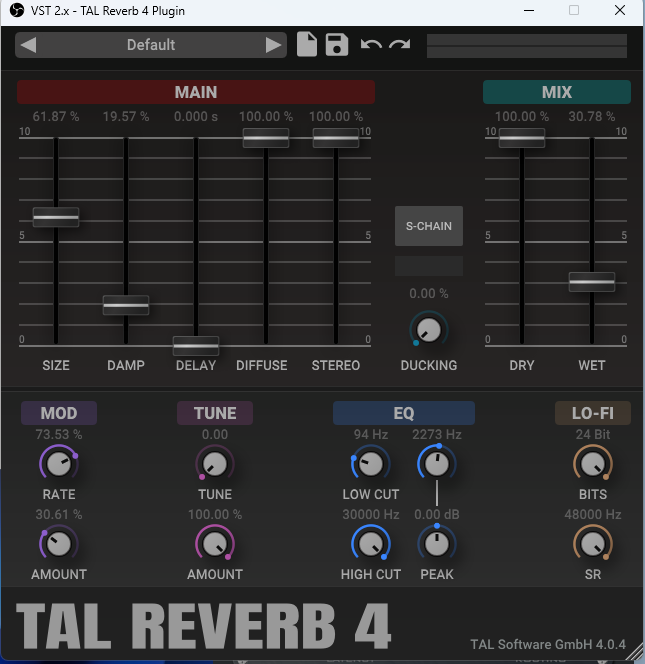Click the HIGH CUT knob
The image size is (645, 664).
371,543
